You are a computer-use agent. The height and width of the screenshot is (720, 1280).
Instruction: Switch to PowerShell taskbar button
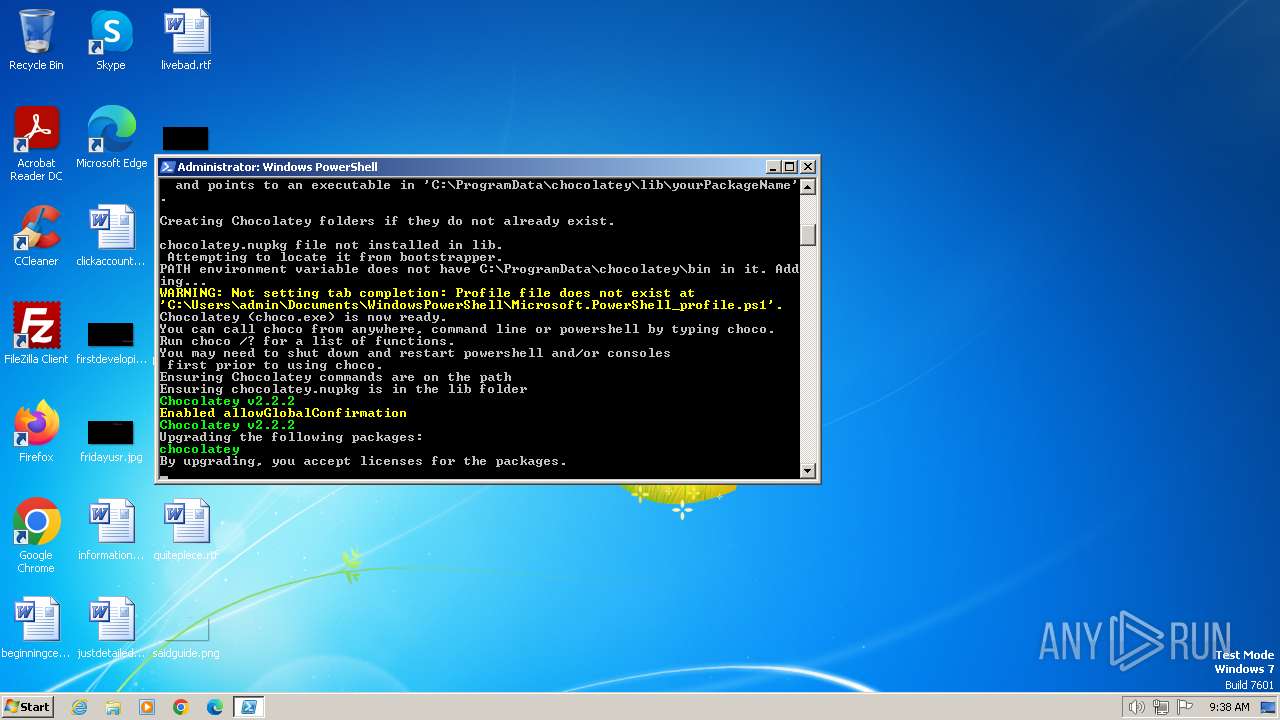point(248,707)
